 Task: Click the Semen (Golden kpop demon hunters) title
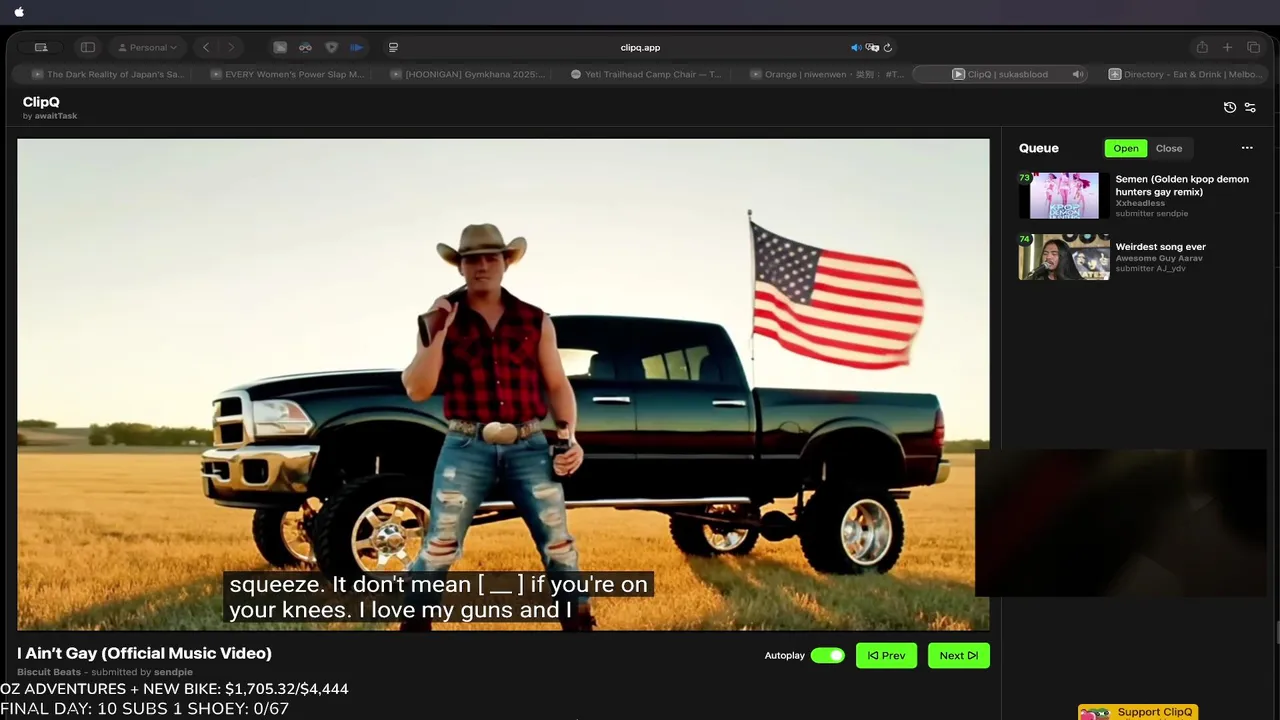[x=1182, y=185]
